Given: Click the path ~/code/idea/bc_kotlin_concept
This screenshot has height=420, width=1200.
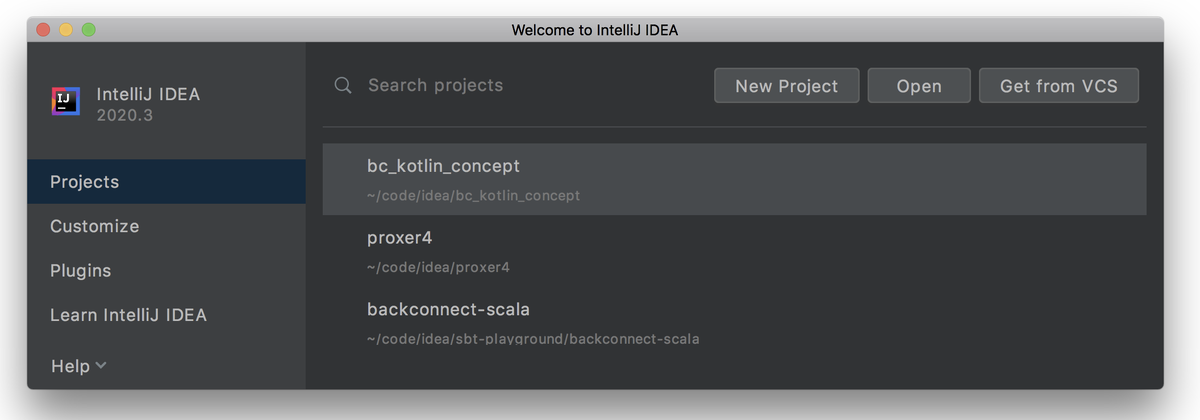Looking at the screenshot, I should pos(473,196).
